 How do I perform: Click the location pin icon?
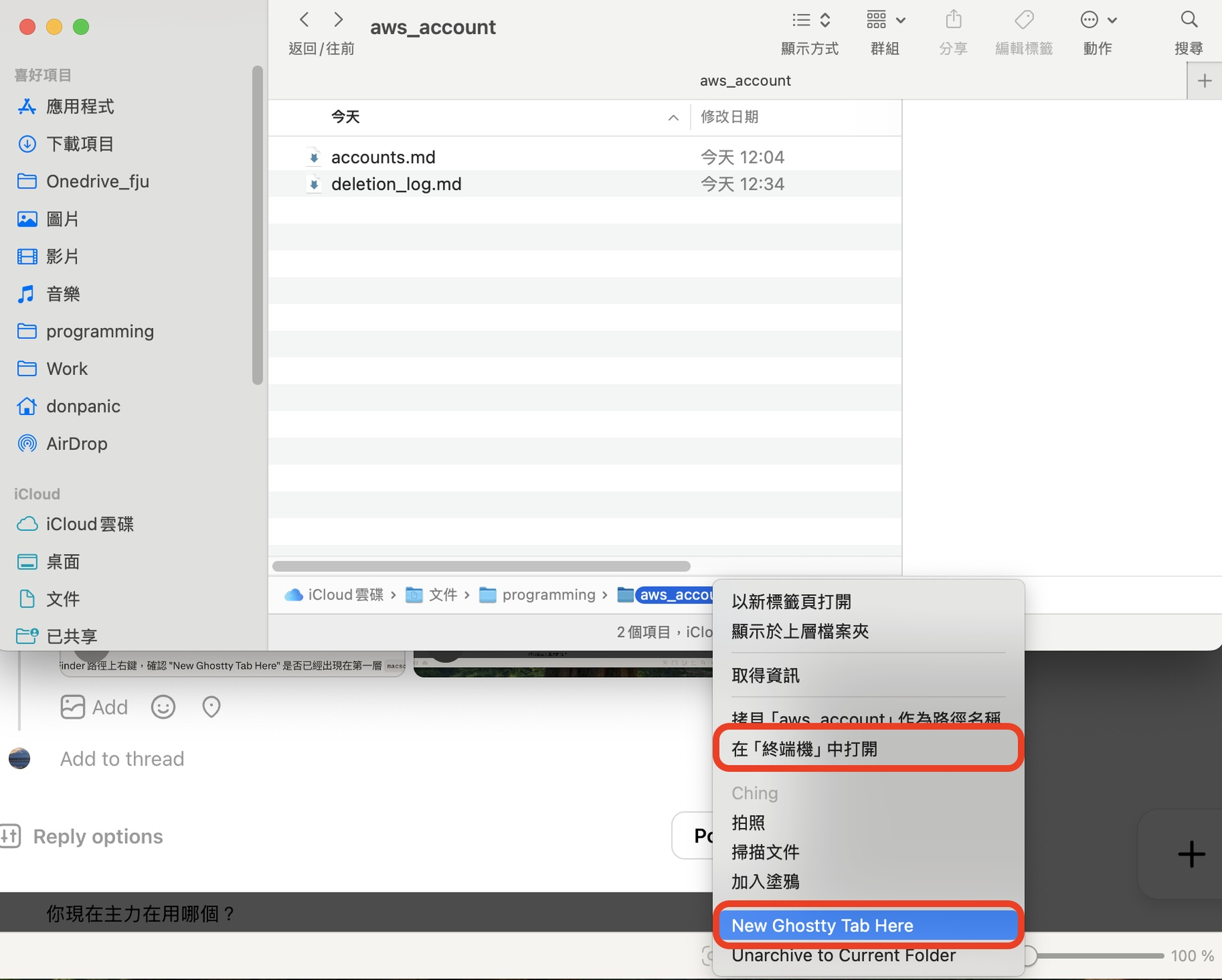click(212, 707)
